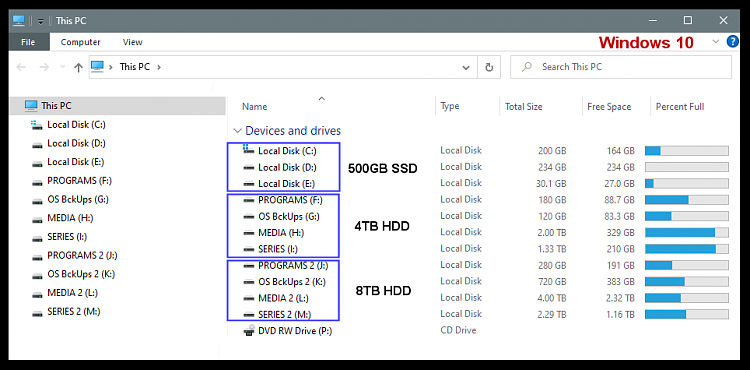Collapse the Devices and drives group
750x370 pixels.
(x=237, y=131)
